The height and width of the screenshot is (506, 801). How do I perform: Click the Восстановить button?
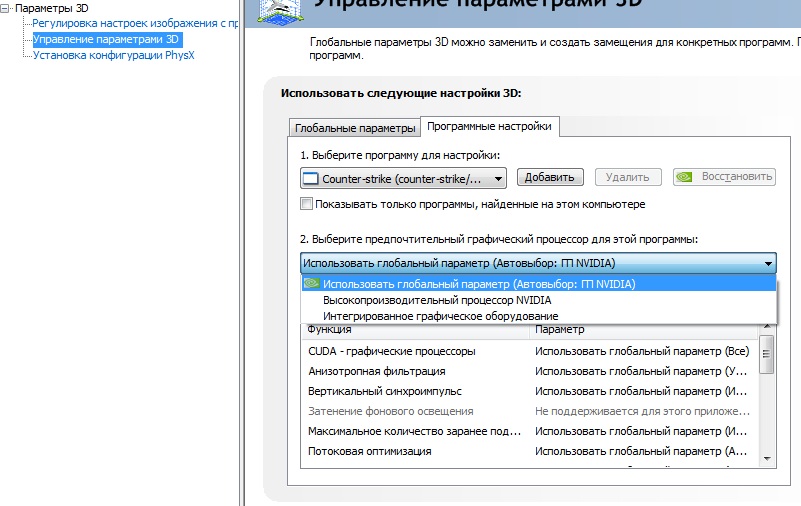coord(724,177)
